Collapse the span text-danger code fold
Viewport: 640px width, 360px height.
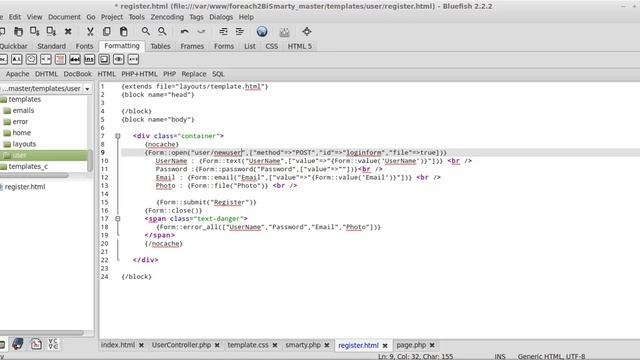click(118, 219)
